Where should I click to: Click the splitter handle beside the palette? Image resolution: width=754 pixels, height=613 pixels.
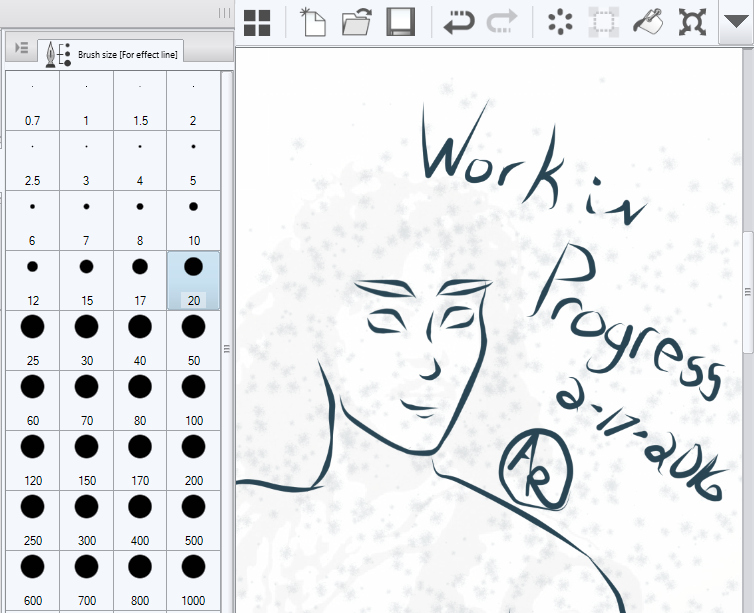pyautogui.click(x=227, y=349)
